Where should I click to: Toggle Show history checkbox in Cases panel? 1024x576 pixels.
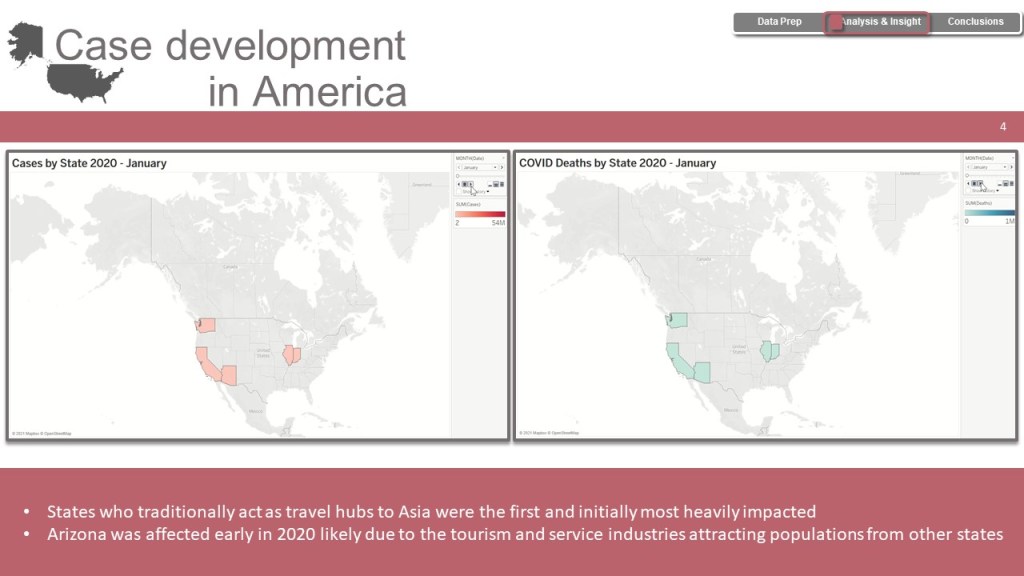(458, 191)
